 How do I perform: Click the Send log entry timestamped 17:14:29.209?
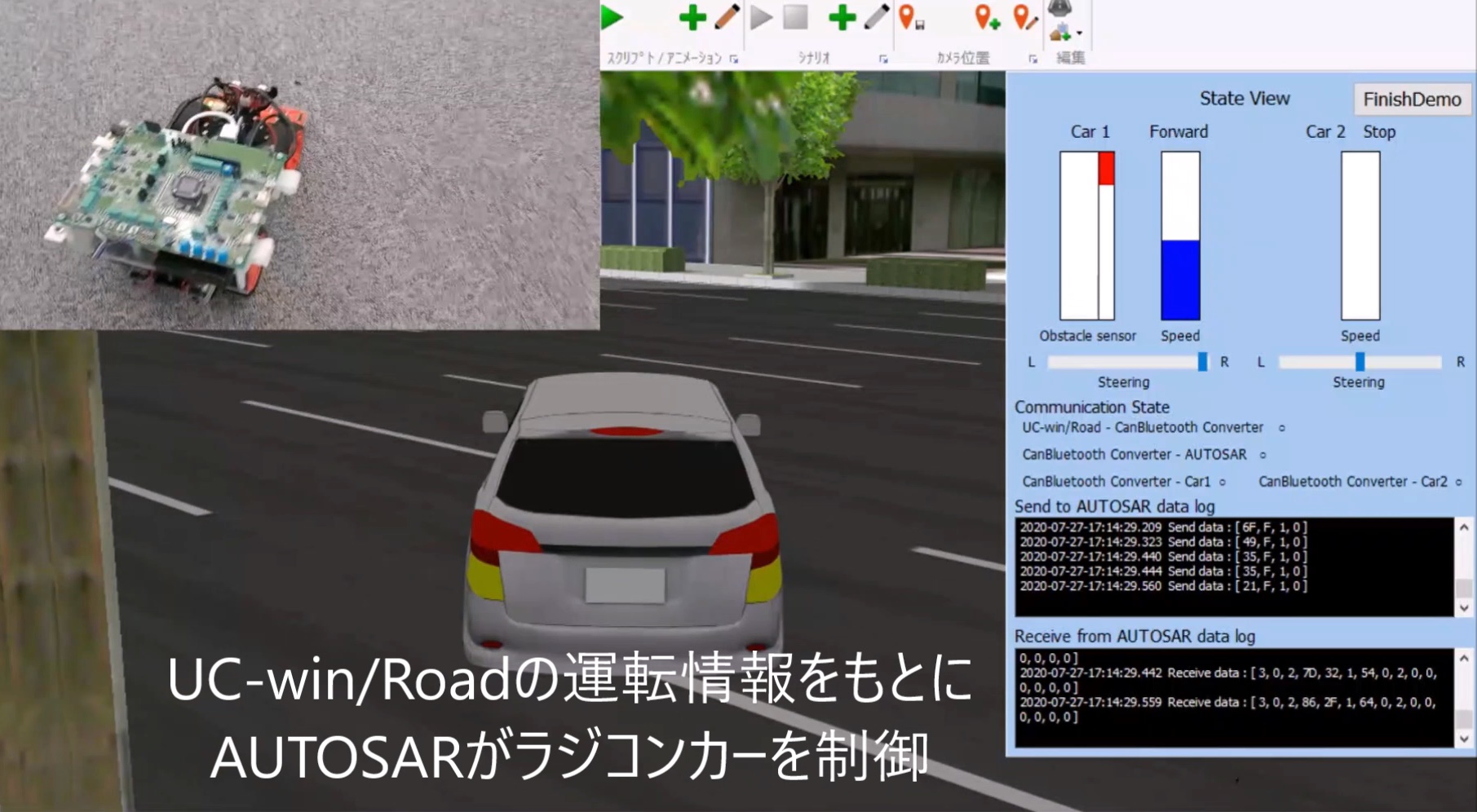point(1163,527)
